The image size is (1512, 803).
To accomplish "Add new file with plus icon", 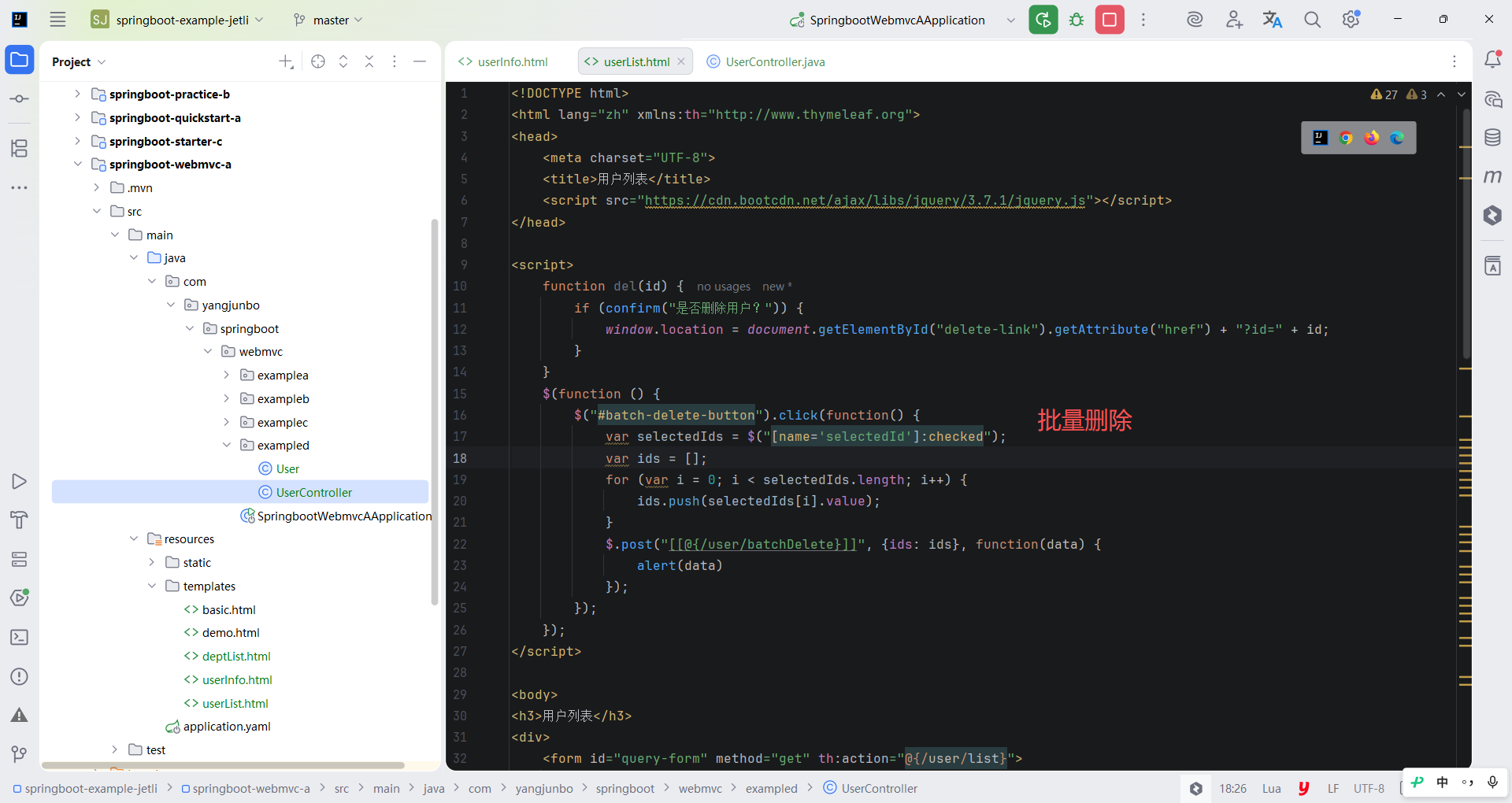I will [x=286, y=61].
